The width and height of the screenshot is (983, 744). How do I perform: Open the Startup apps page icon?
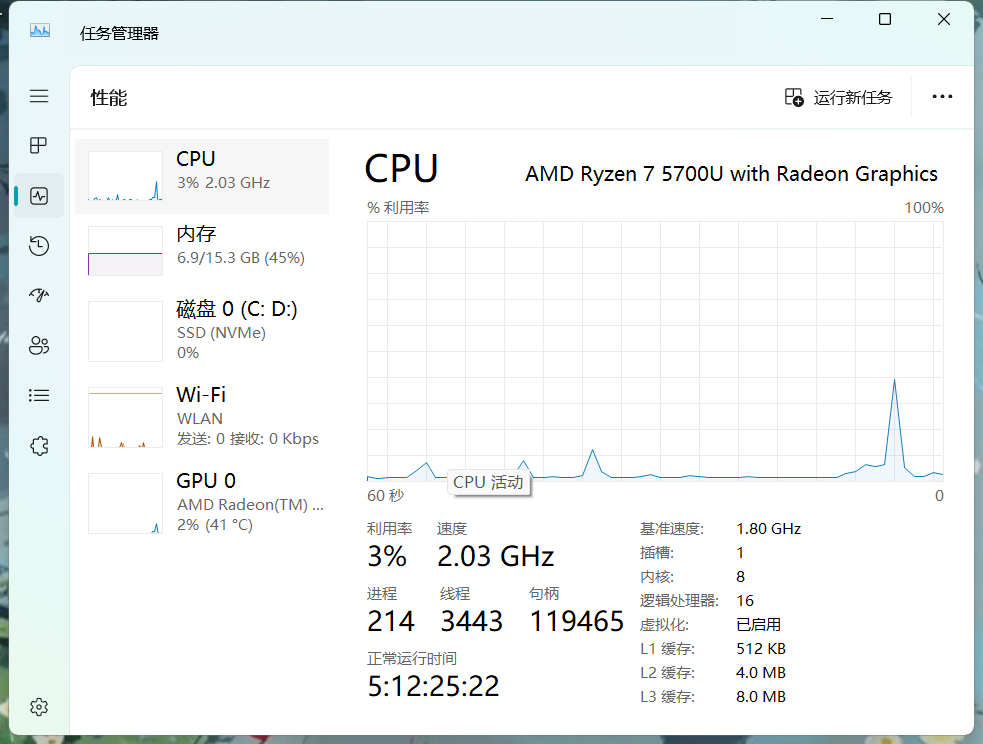(x=39, y=295)
